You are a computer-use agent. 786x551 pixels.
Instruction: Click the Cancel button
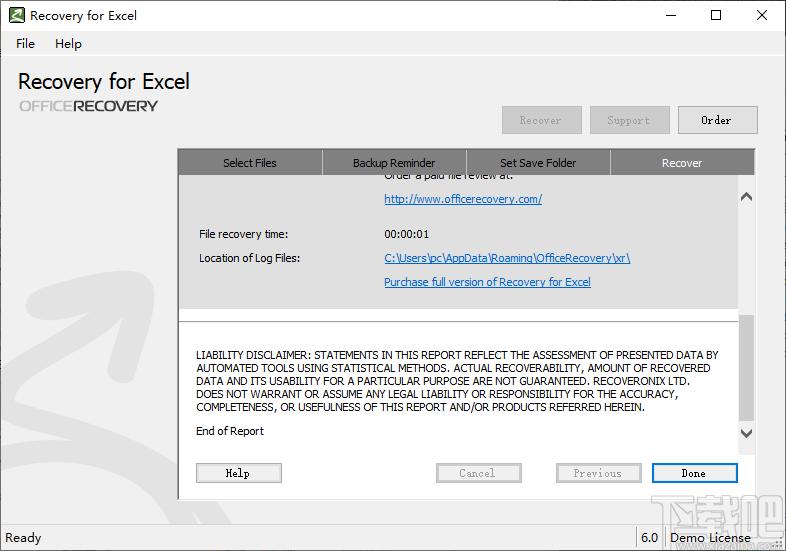coord(479,473)
